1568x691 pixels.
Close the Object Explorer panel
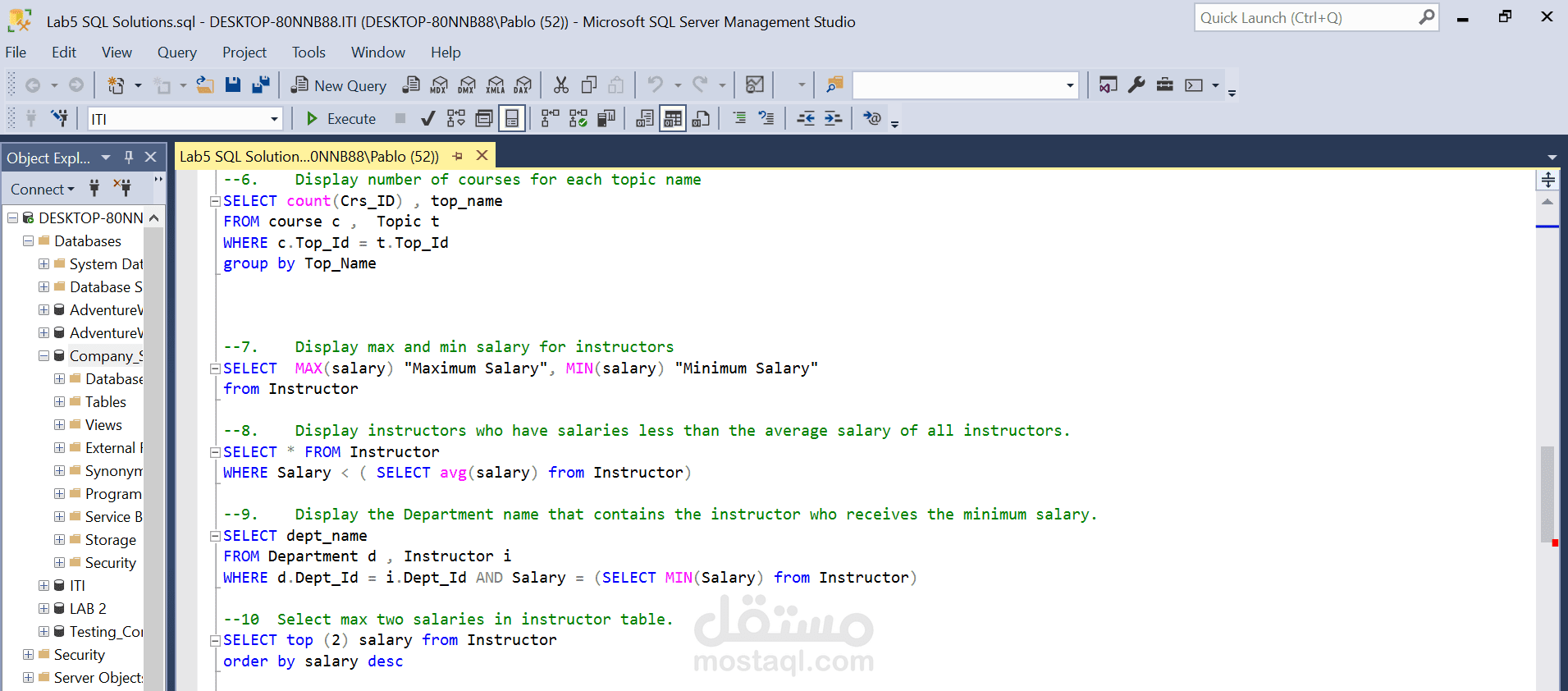coord(150,157)
